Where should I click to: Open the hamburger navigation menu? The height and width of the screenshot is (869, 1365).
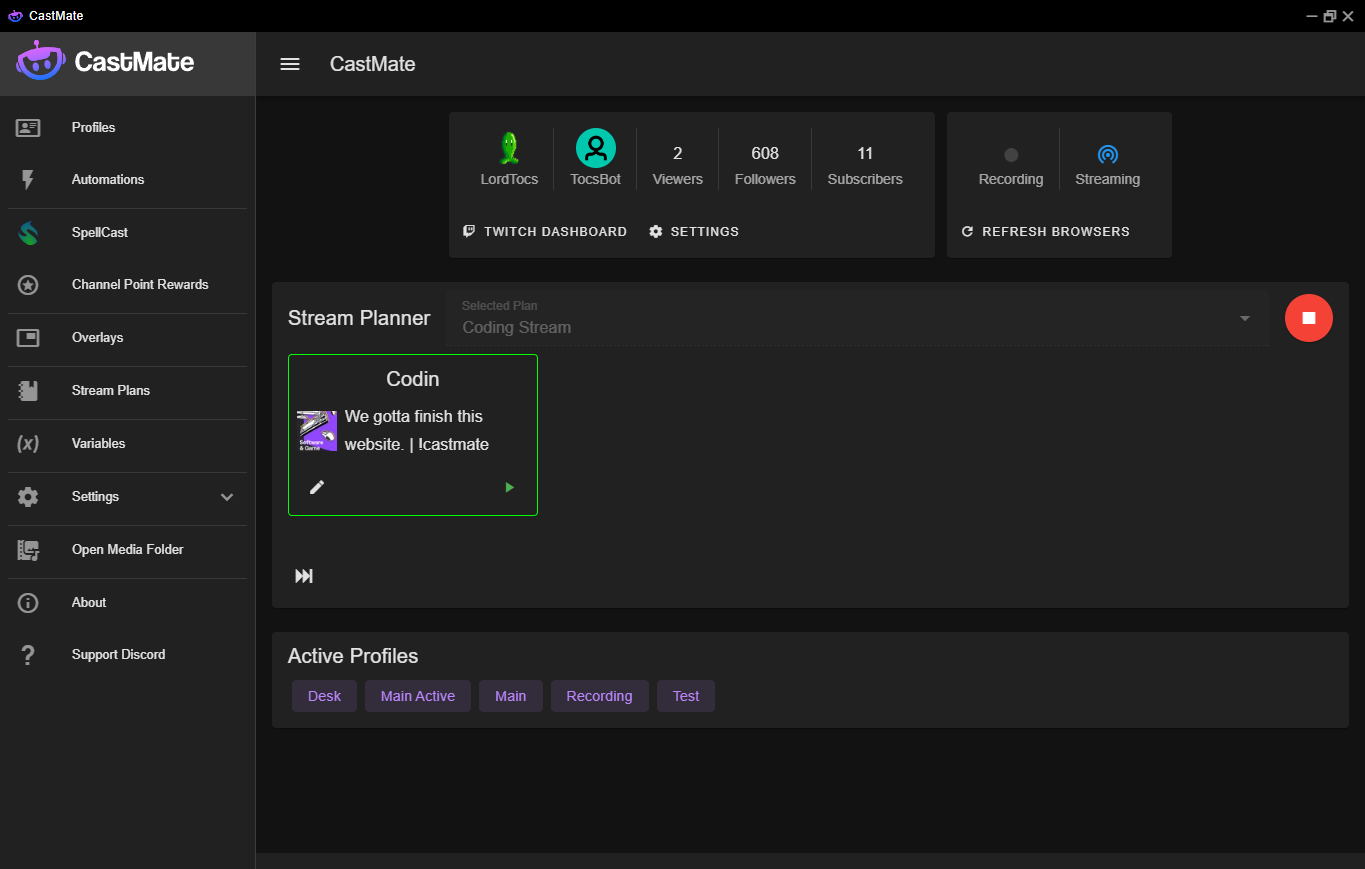pyautogui.click(x=290, y=64)
